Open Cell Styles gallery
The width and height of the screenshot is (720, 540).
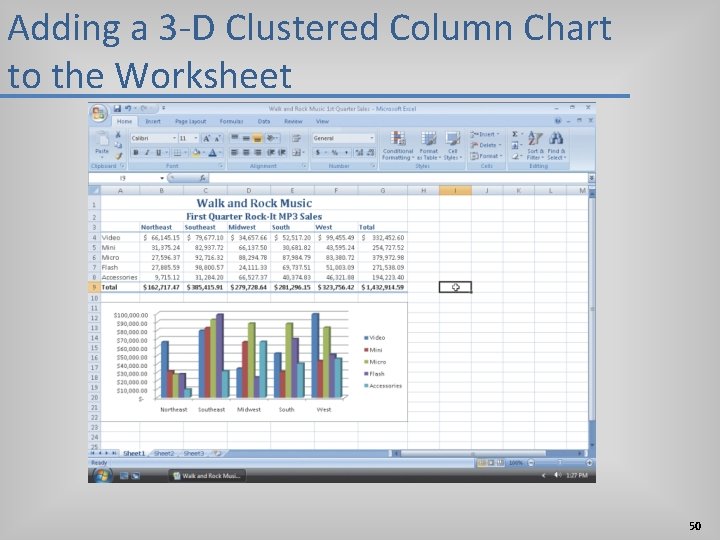pyautogui.click(x=453, y=146)
